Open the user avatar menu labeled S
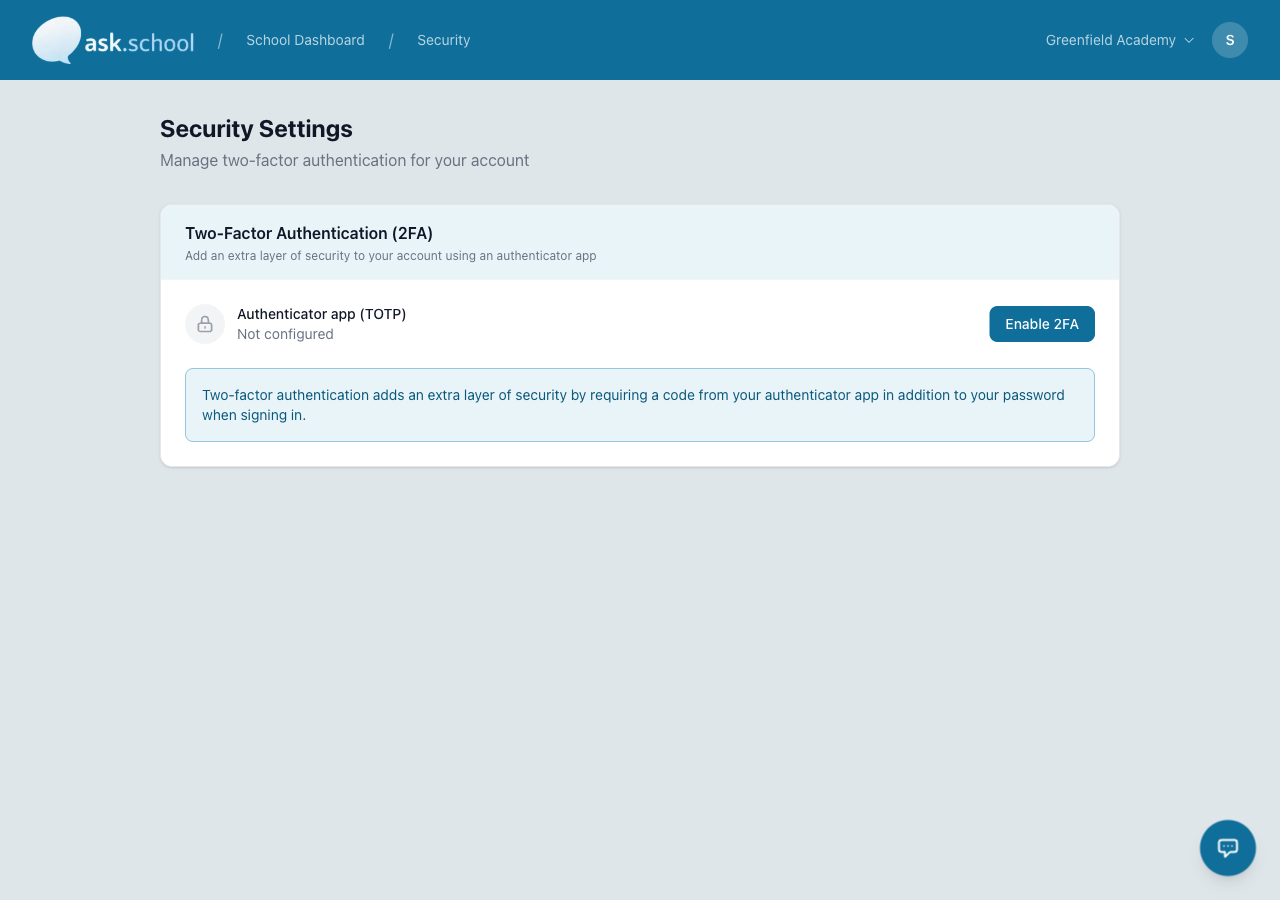The height and width of the screenshot is (900, 1280). click(1230, 40)
